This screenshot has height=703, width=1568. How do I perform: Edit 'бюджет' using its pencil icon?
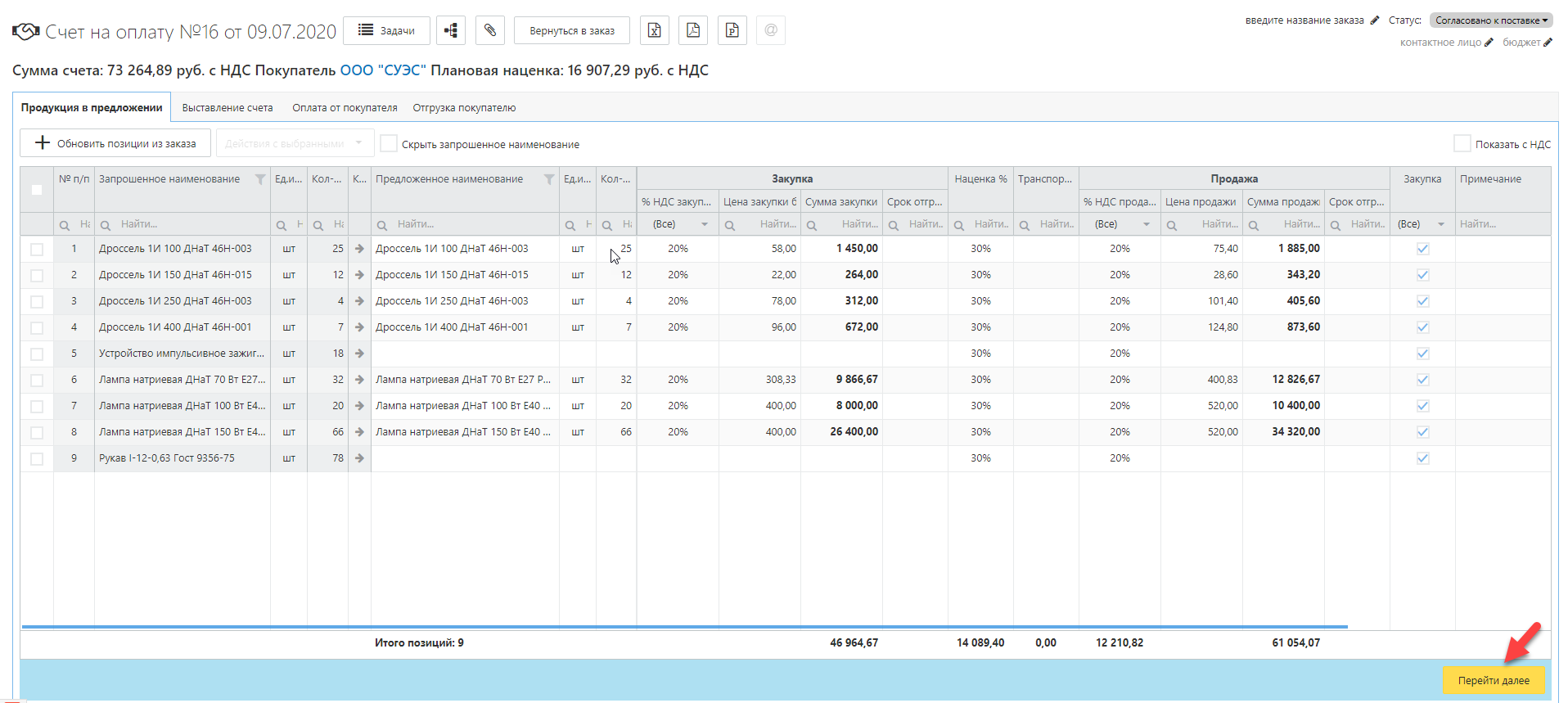coord(1548,43)
